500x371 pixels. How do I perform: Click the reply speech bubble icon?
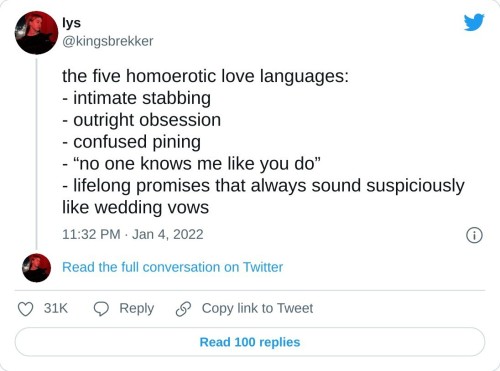point(101,309)
